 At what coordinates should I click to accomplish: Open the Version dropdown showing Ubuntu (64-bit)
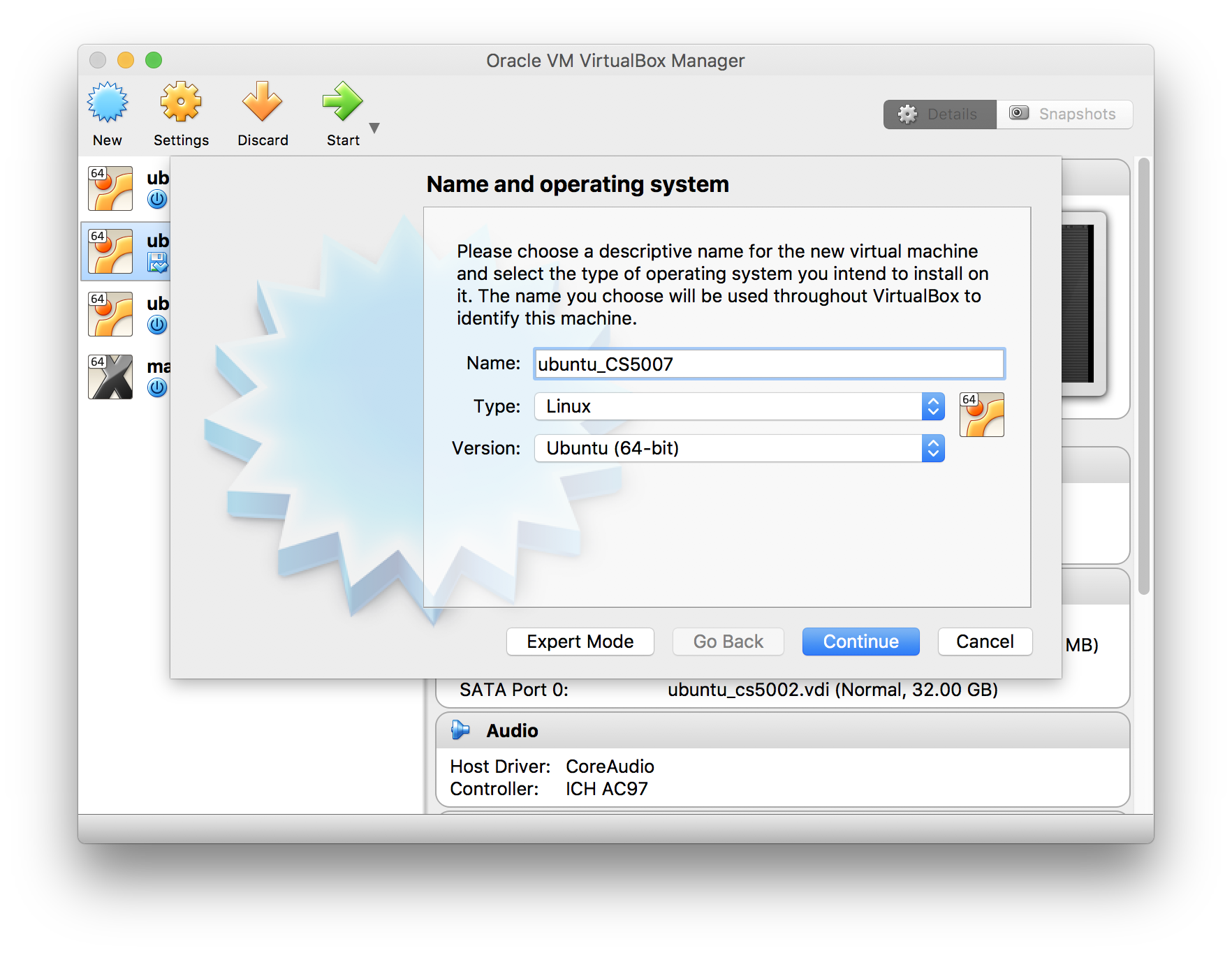(740, 448)
